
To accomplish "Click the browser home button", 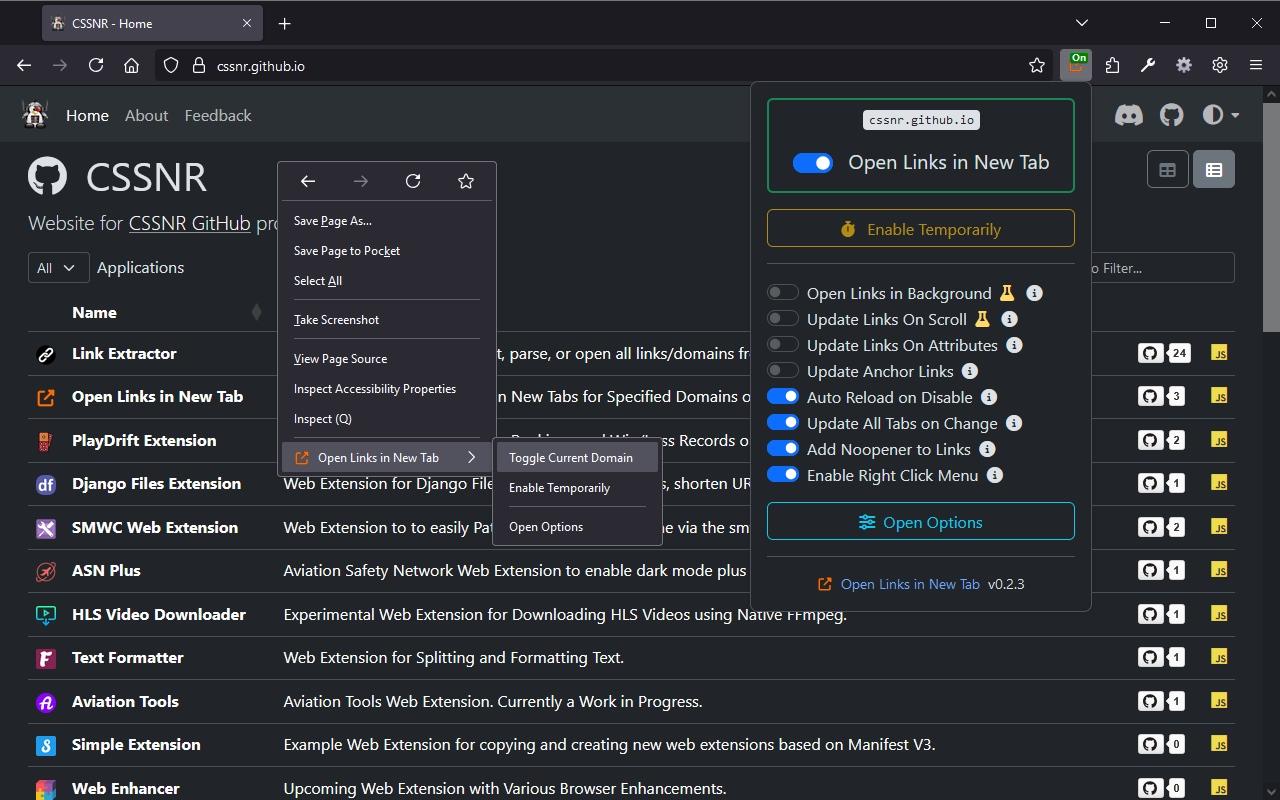I will [x=131, y=65].
